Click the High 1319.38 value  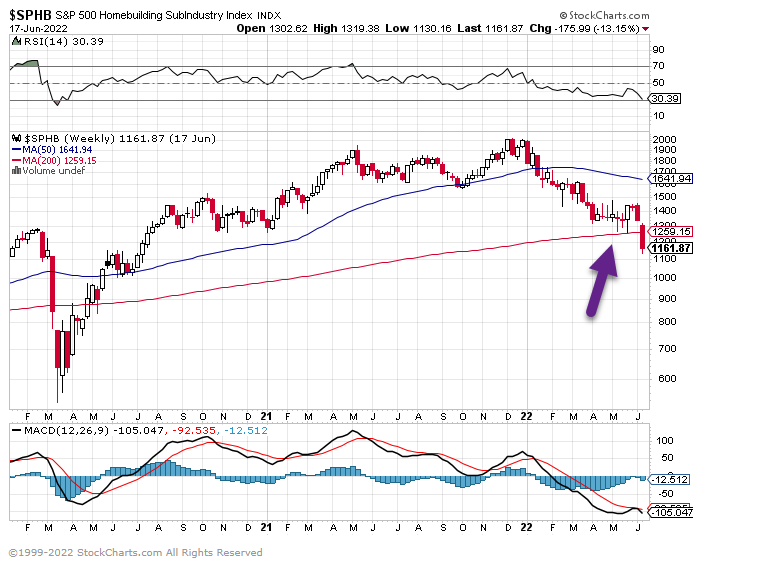pyautogui.click(x=346, y=29)
